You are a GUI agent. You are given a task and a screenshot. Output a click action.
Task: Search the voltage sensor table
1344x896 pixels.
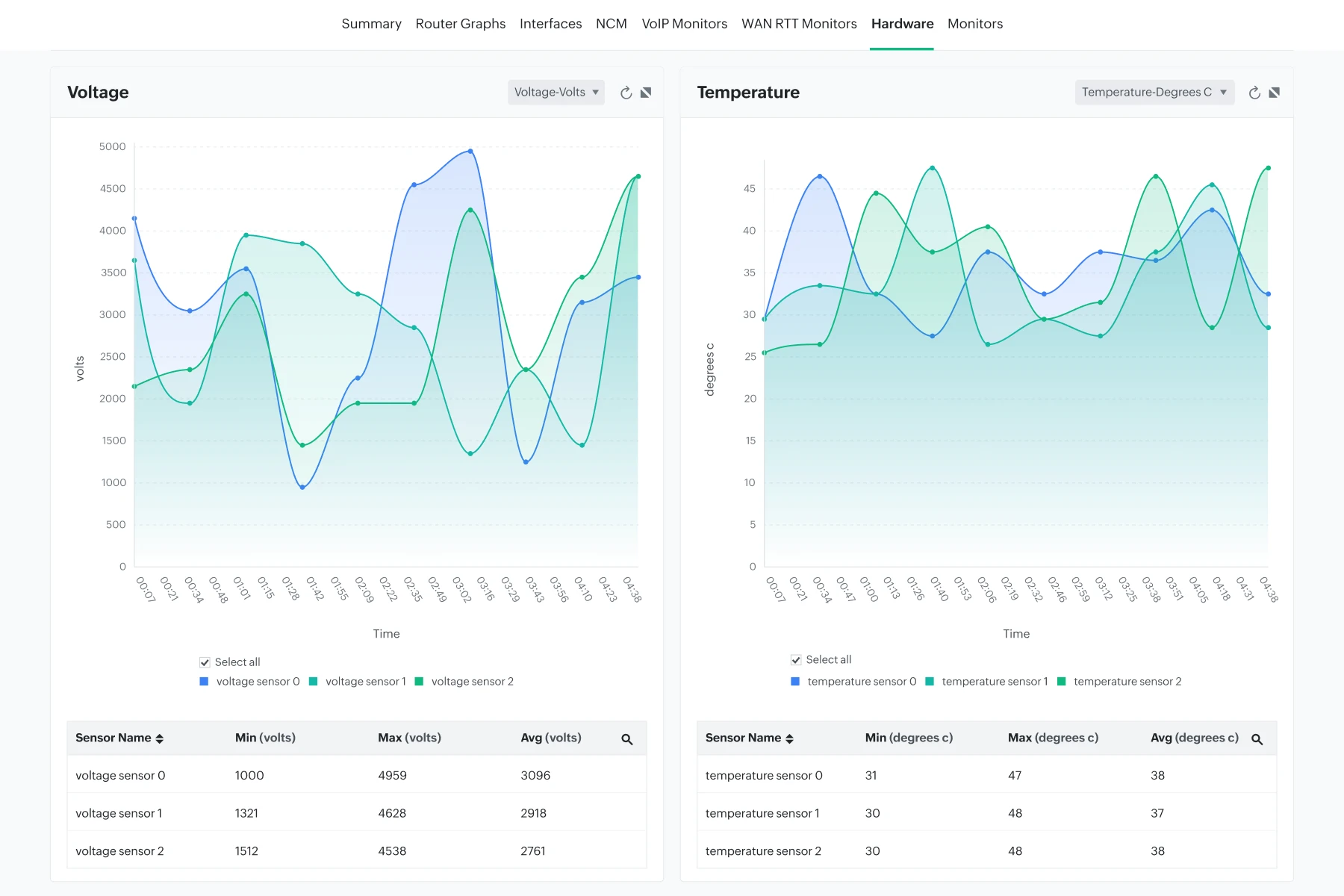click(627, 739)
